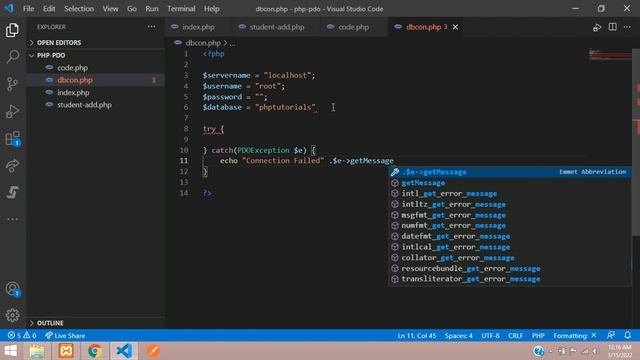Open Explorer more actions ellipsis
Image resolution: width=640 pixels, height=360 pixels.
(x=151, y=27)
